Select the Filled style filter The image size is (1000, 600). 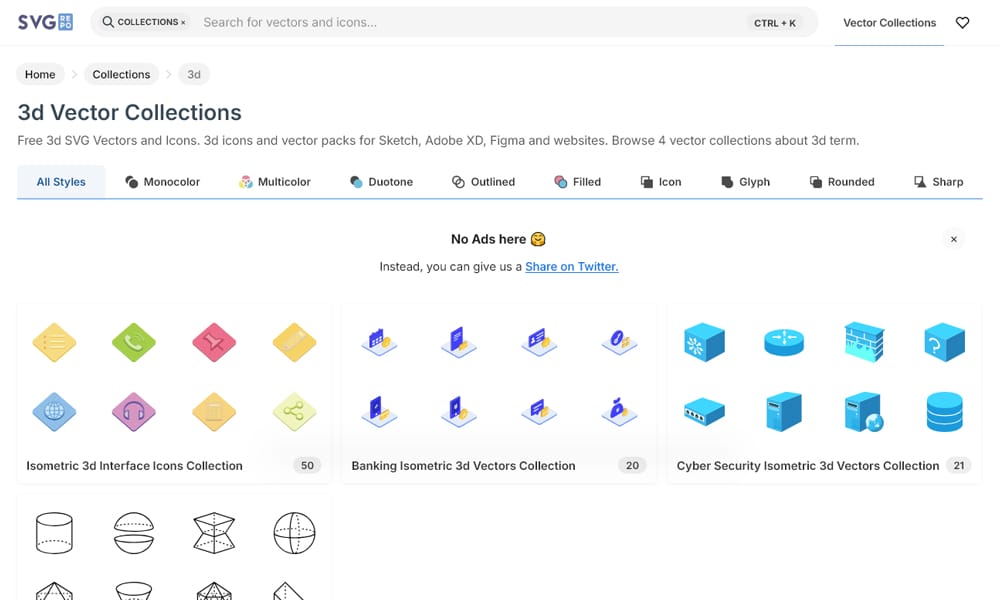point(578,182)
